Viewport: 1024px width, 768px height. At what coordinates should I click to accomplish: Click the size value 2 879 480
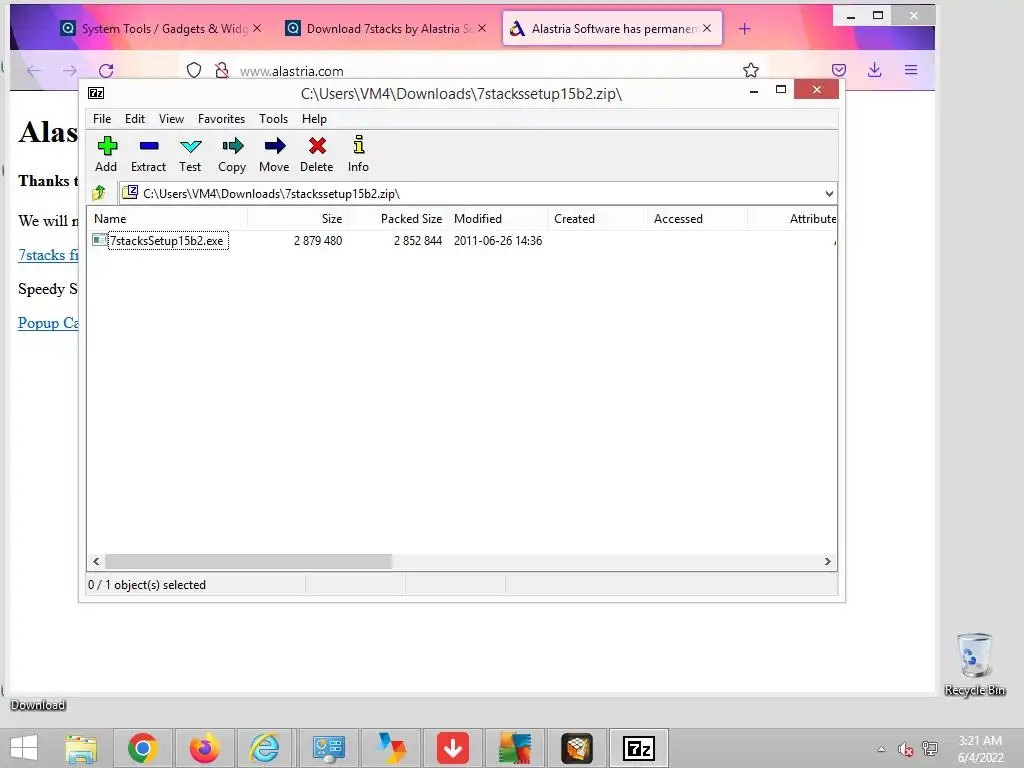318,240
